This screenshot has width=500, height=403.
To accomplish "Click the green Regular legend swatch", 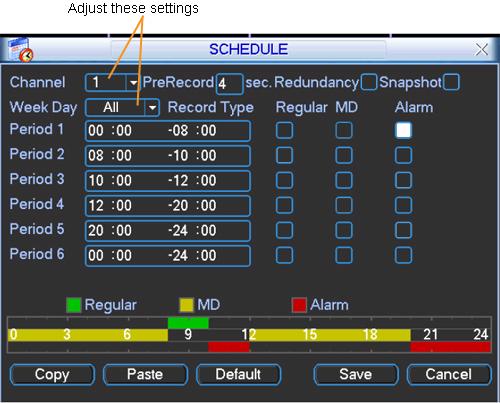I will point(74,305).
